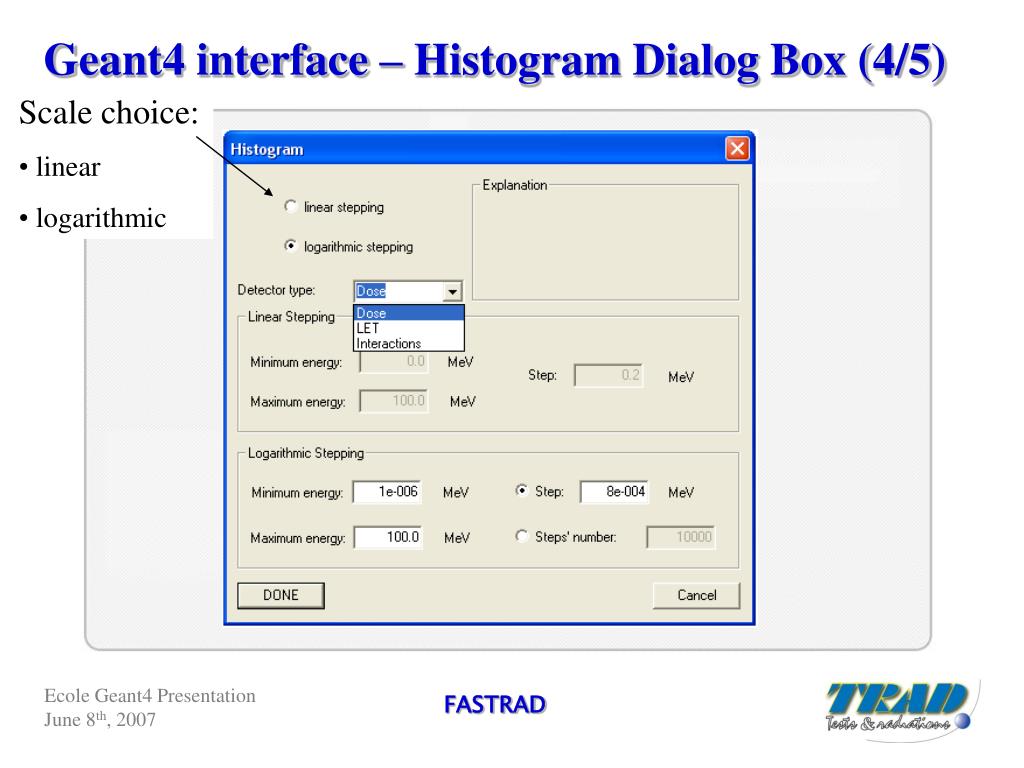Click the DONE button
Screen dimensions: 1024x768
[x=281, y=595]
